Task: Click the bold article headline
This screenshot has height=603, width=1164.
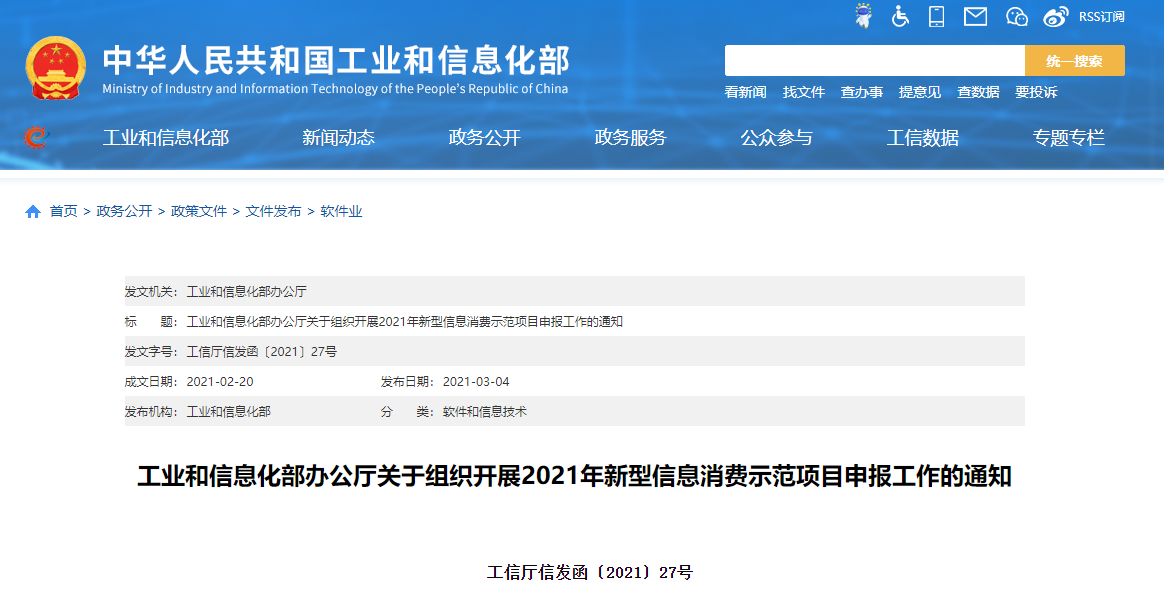Action: (x=575, y=476)
